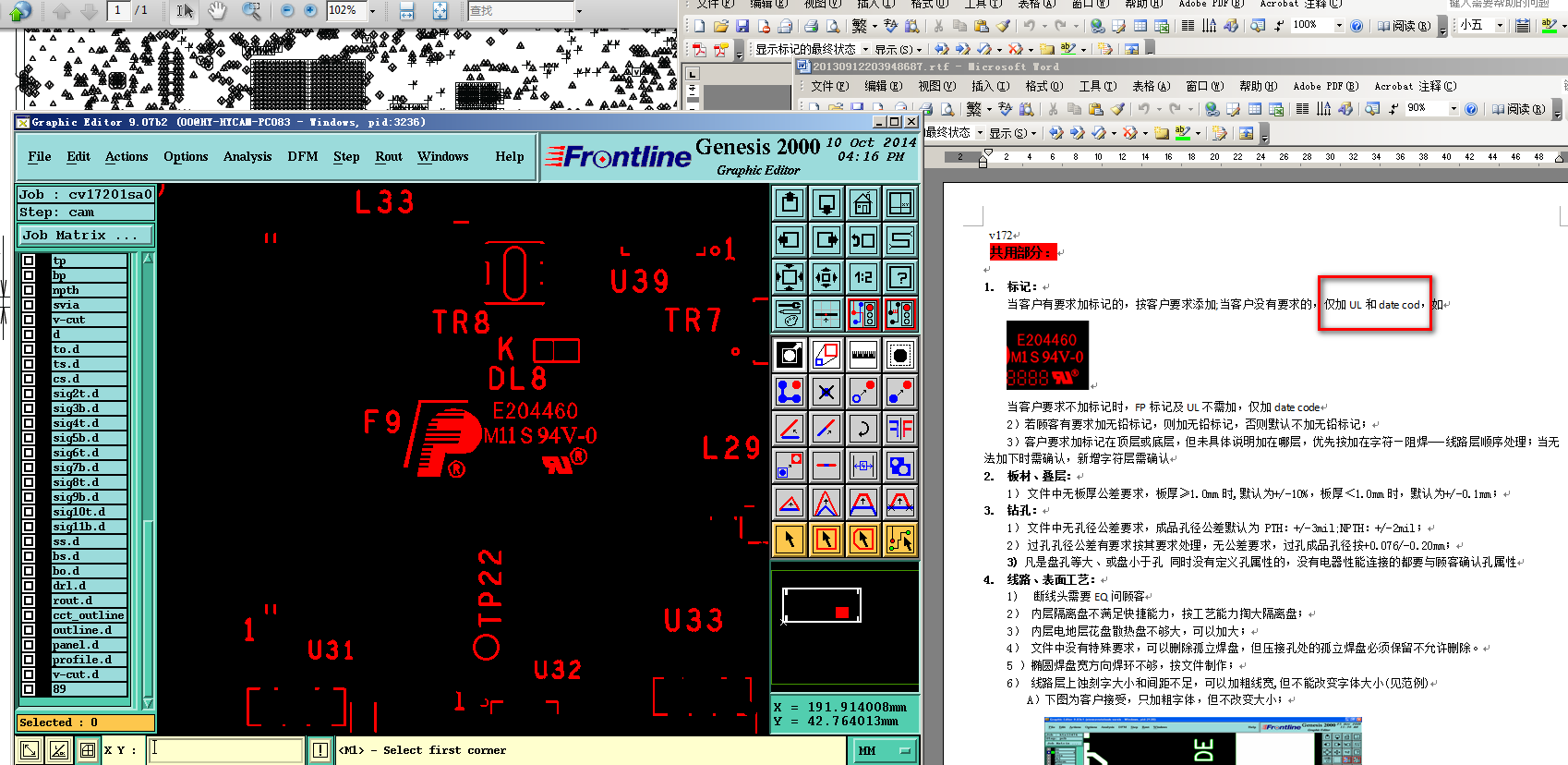Click the layer list vertical scrollbar
This screenshot has height=765, width=1568.
tap(148, 480)
